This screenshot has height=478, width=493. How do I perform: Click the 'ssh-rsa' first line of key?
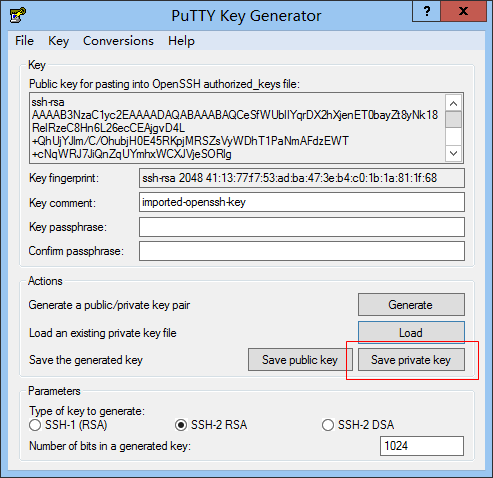click(x=48, y=102)
